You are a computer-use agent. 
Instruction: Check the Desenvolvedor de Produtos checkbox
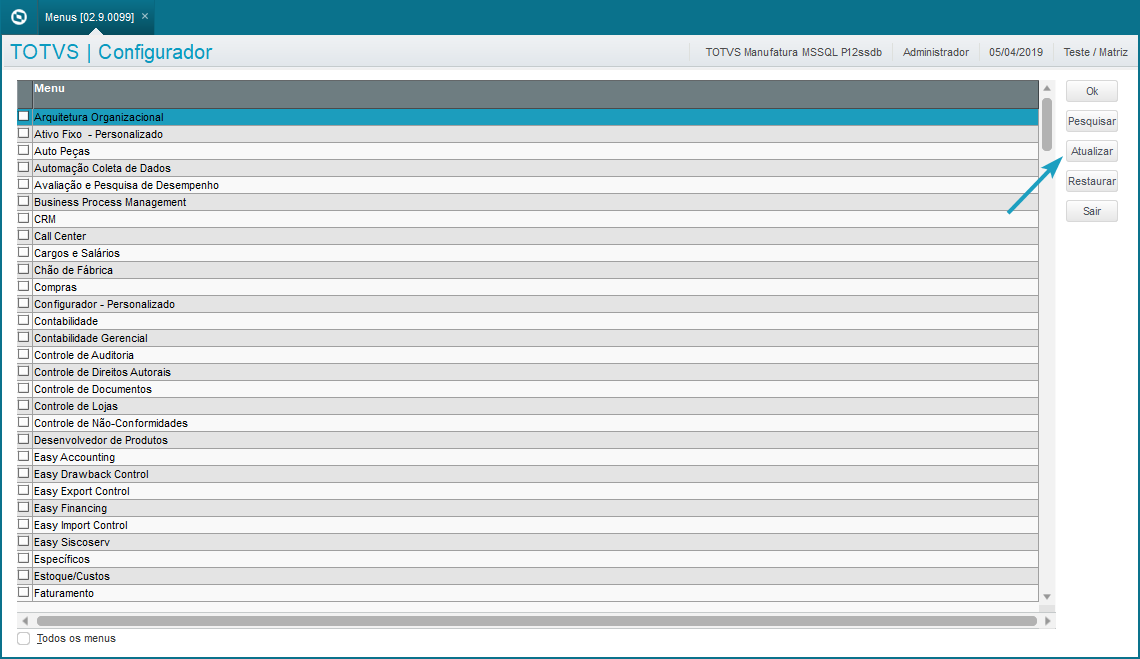click(x=24, y=439)
